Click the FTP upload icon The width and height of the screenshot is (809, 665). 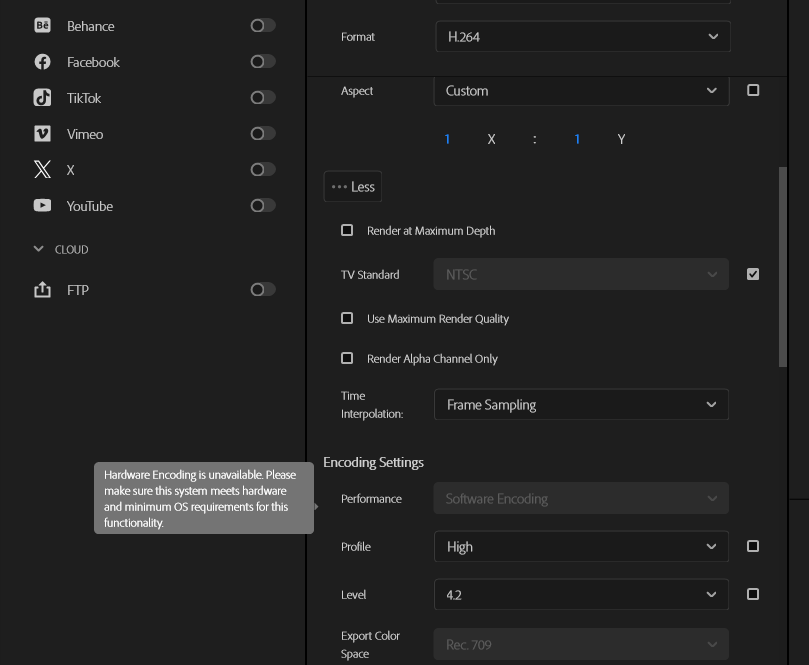(42, 289)
